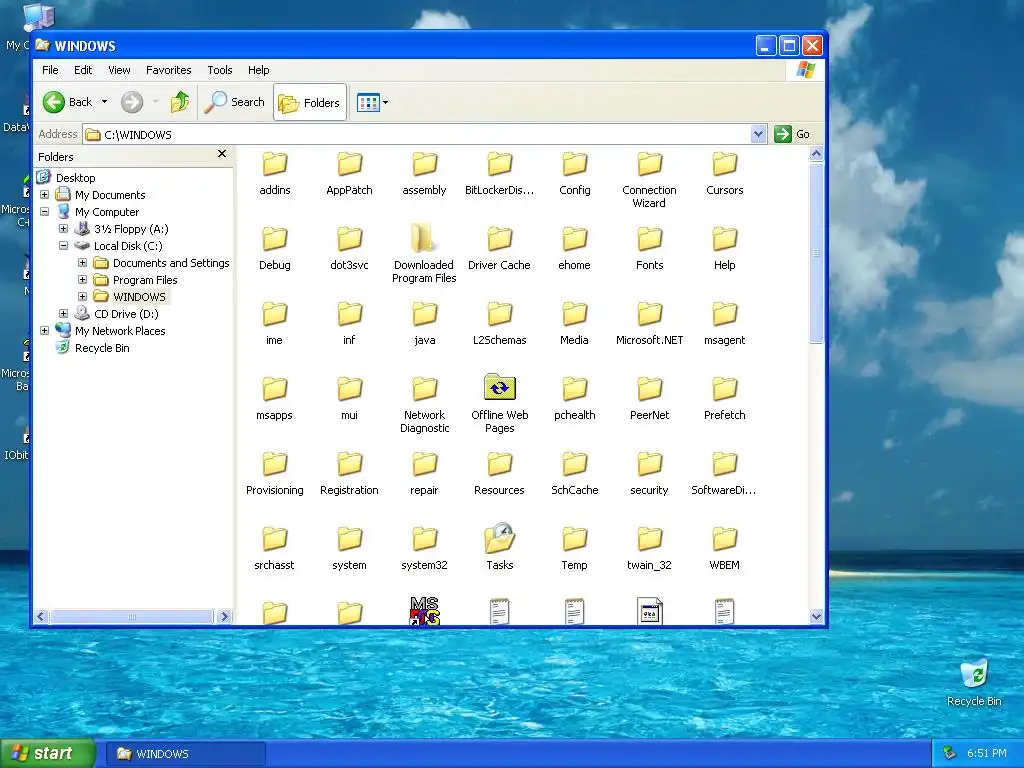Open the Favorites menu

[168, 70]
